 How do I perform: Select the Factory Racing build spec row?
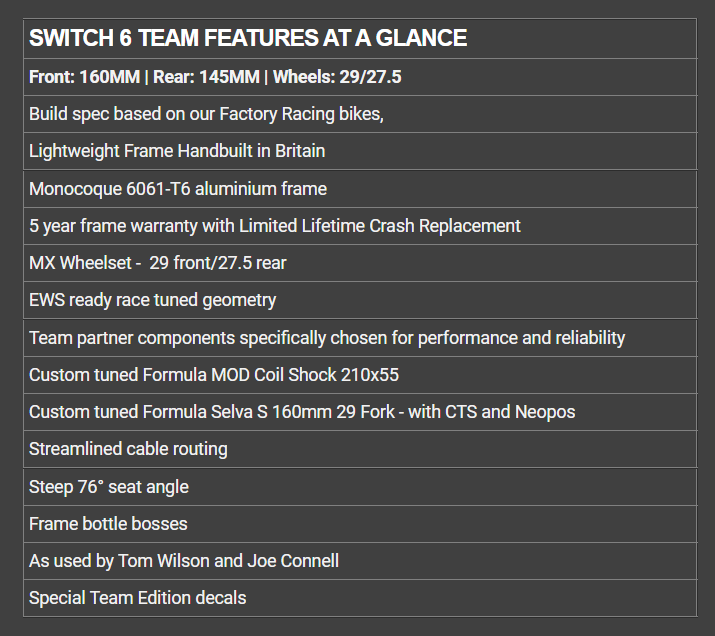click(x=206, y=114)
